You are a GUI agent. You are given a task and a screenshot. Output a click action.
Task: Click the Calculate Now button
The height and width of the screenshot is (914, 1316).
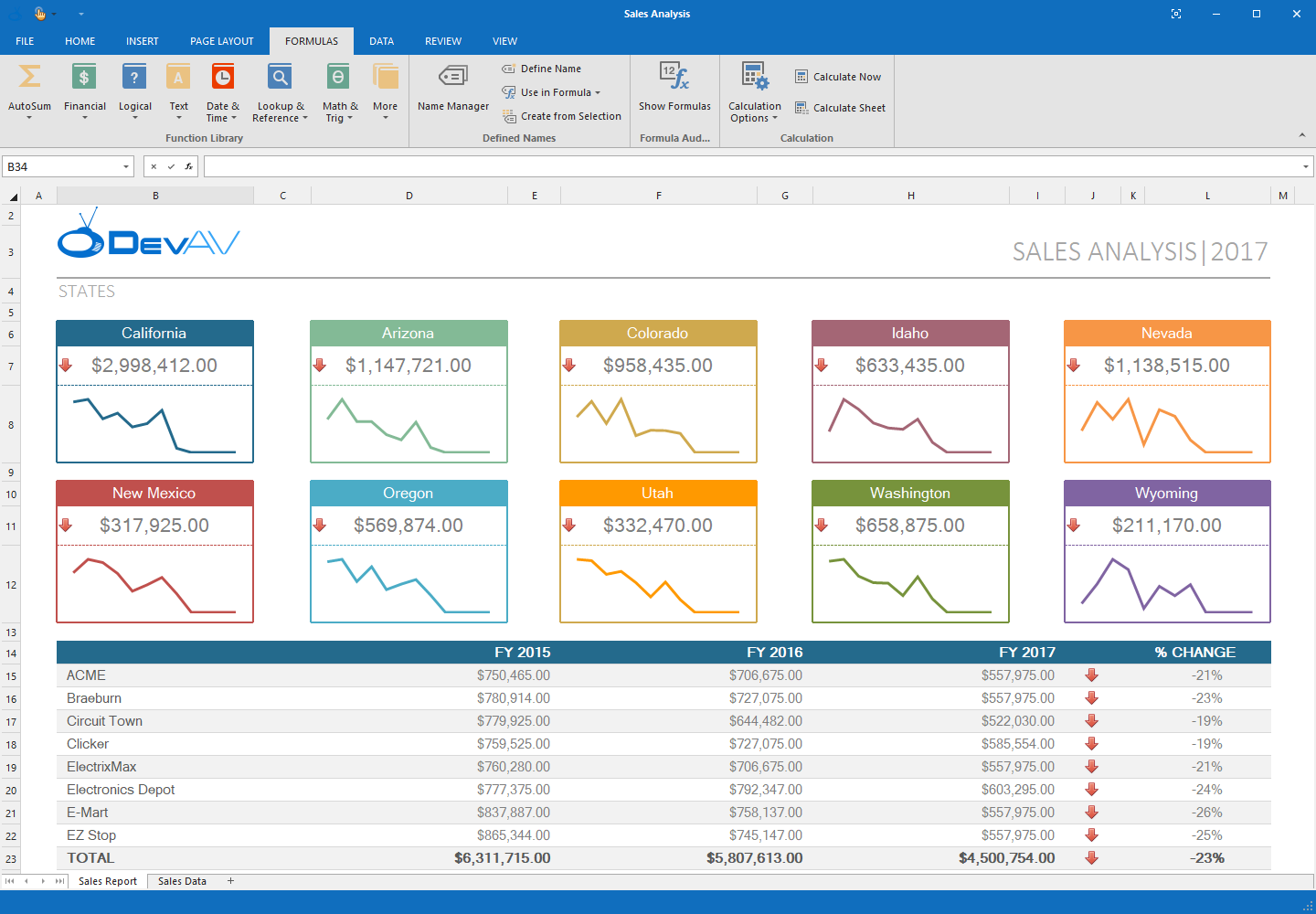(836, 76)
